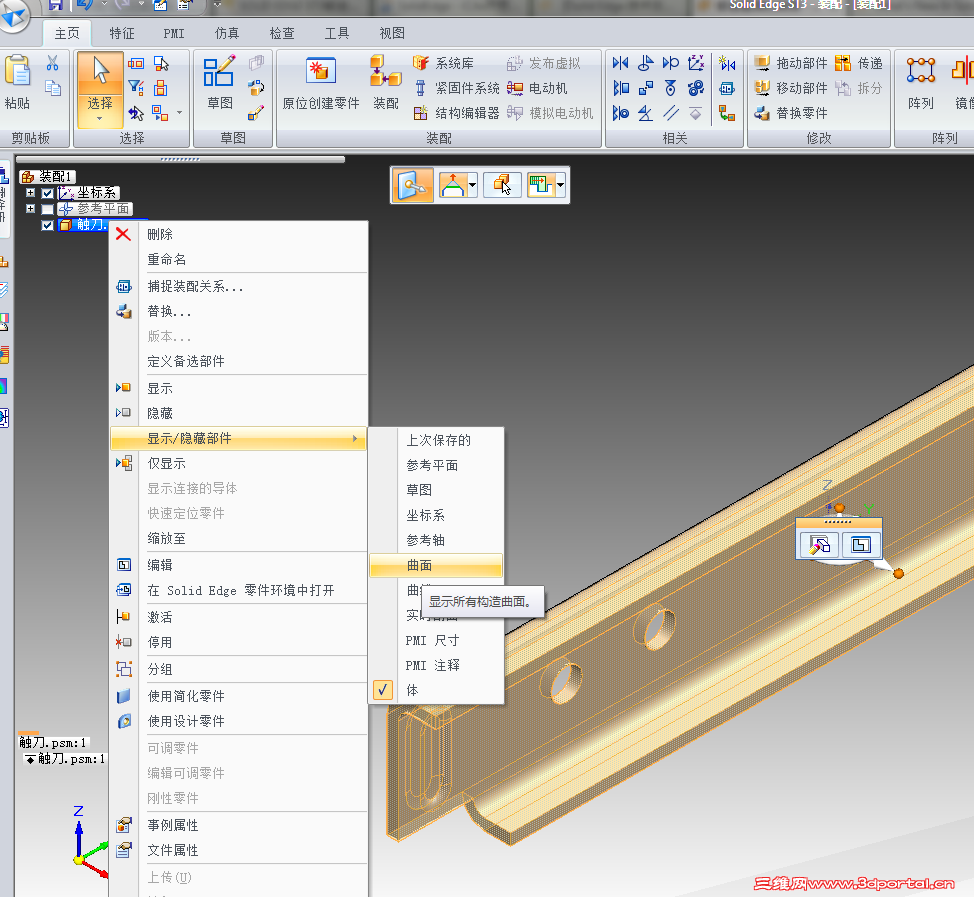Screen dimensions: 974x897
Task: Click the 触刀.psm:1 entry in bottom pane
Action: coord(52,742)
